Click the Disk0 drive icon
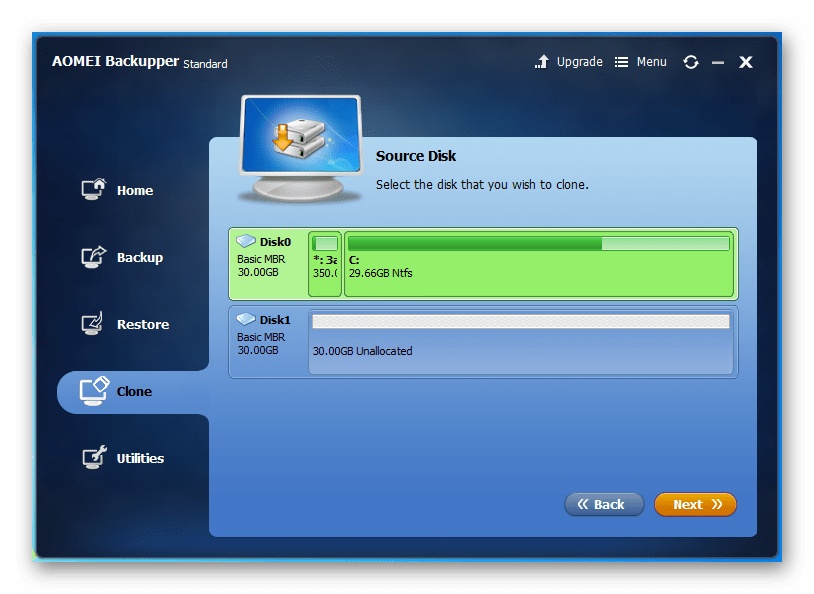This screenshot has height=594, width=814. point(246,241)
